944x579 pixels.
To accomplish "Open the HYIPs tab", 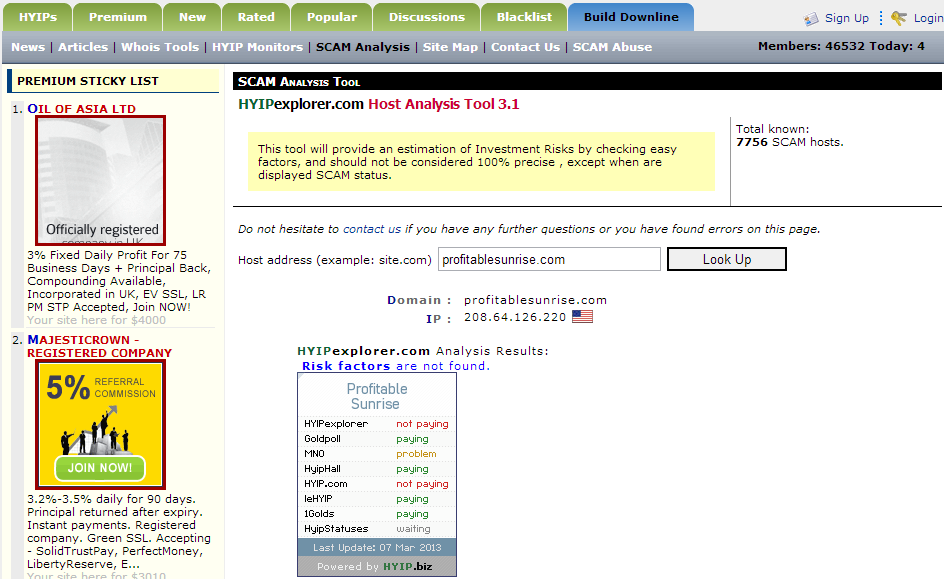I will tap(37, 17).
